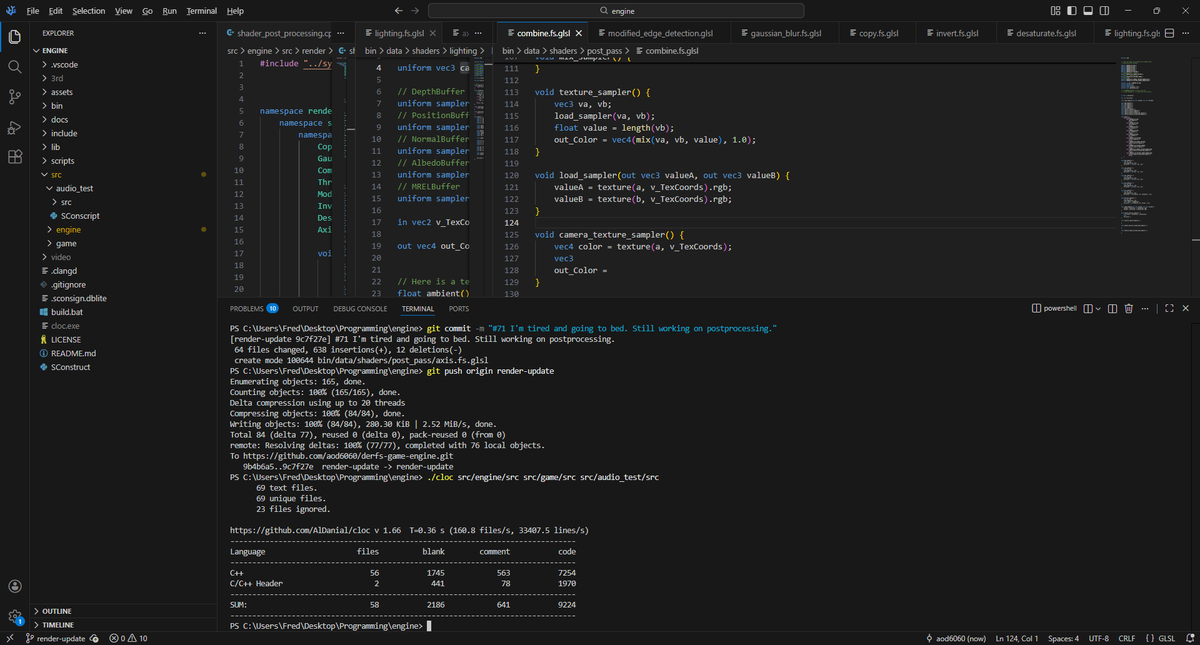Open the Source Control view

[15, 96]
